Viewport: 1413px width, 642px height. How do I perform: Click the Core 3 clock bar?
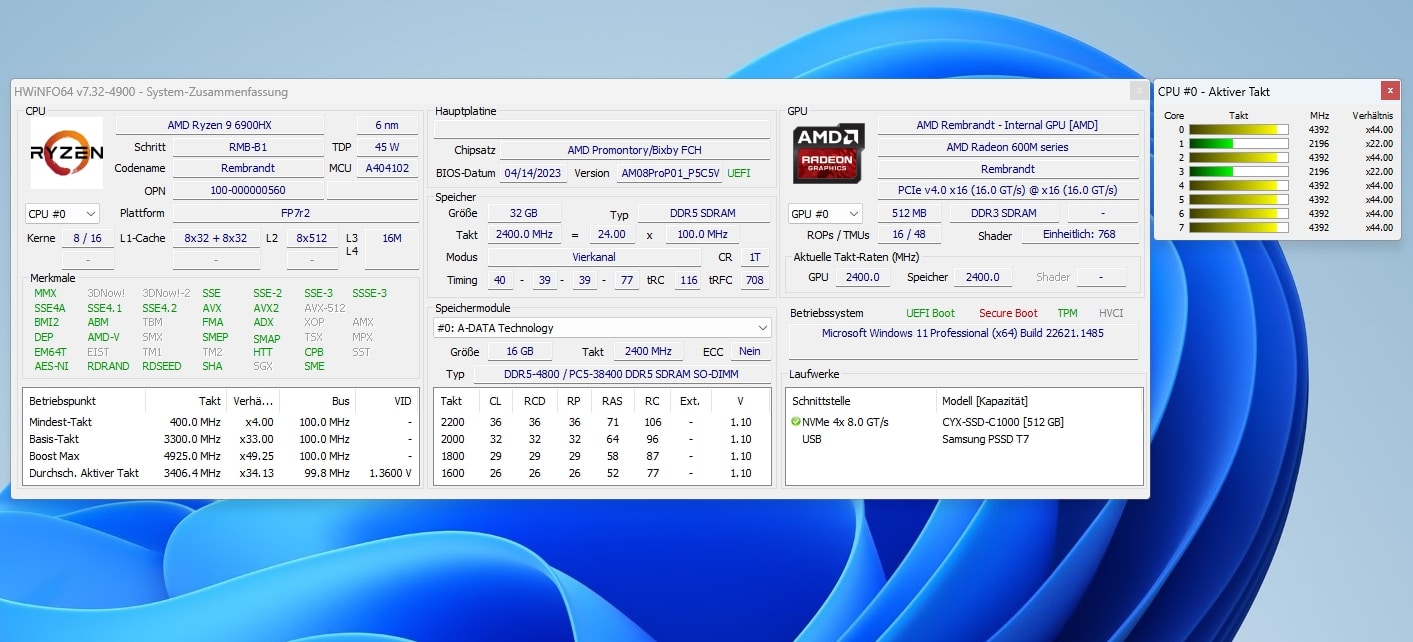[1238, 172]
